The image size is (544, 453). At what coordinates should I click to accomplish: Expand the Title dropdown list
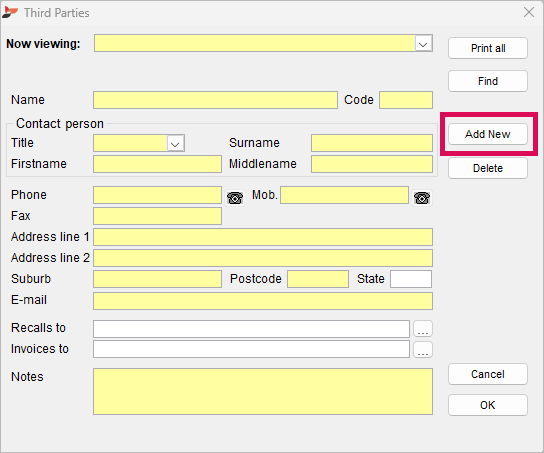[175, 143]
